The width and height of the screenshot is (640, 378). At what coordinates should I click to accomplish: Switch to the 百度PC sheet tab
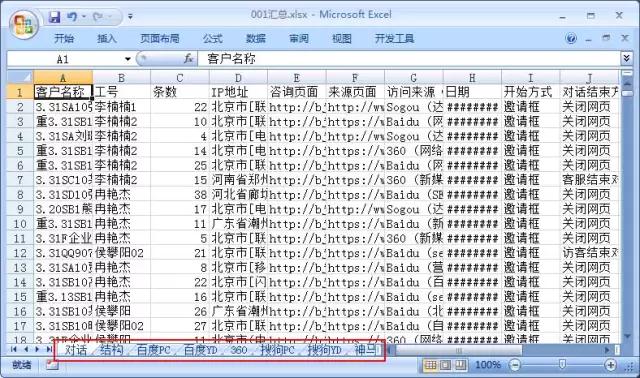click(153, 350)
